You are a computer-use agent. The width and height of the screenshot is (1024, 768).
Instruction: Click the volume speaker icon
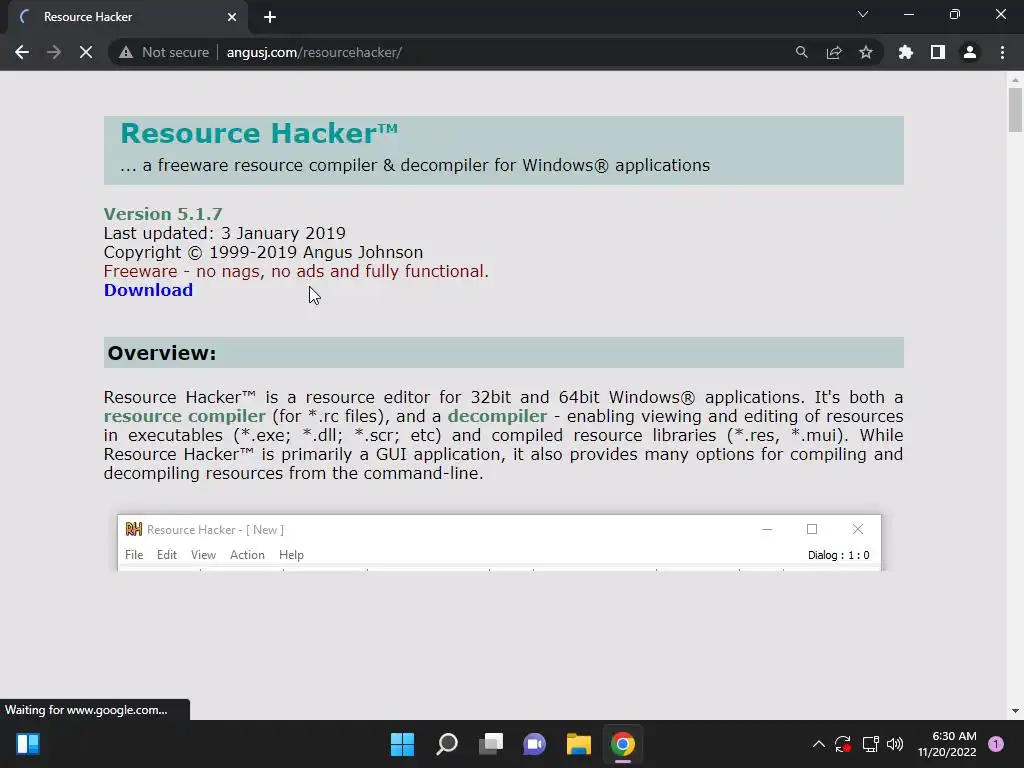click(895, 744)
